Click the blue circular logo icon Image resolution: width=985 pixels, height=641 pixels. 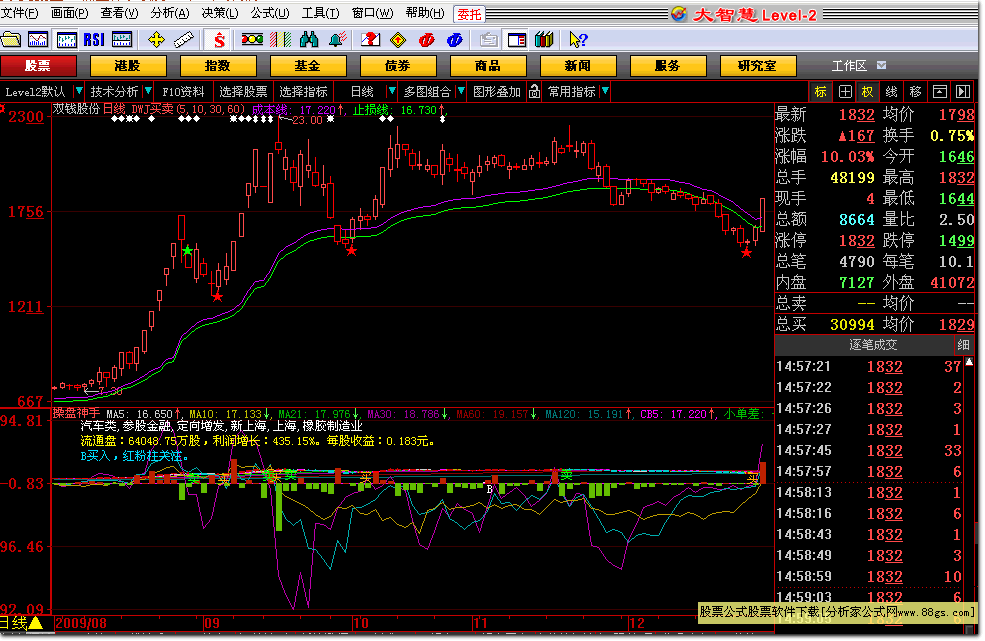(x=455, y=40)
